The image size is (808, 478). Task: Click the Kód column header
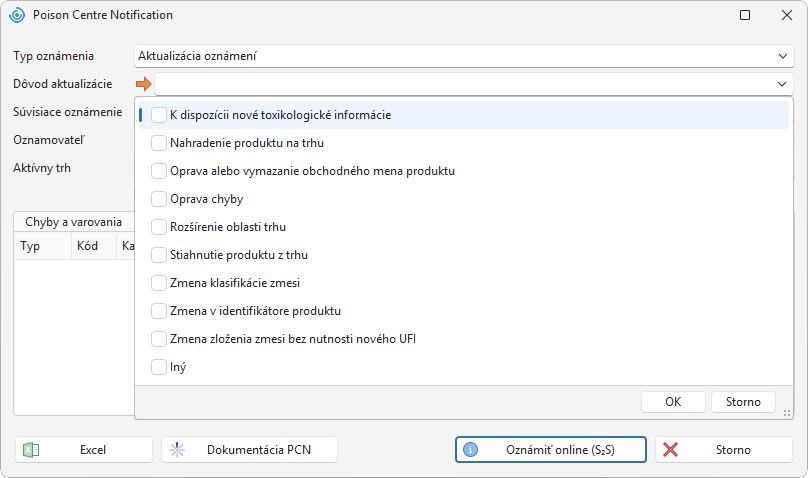click(x=88, y=246)
